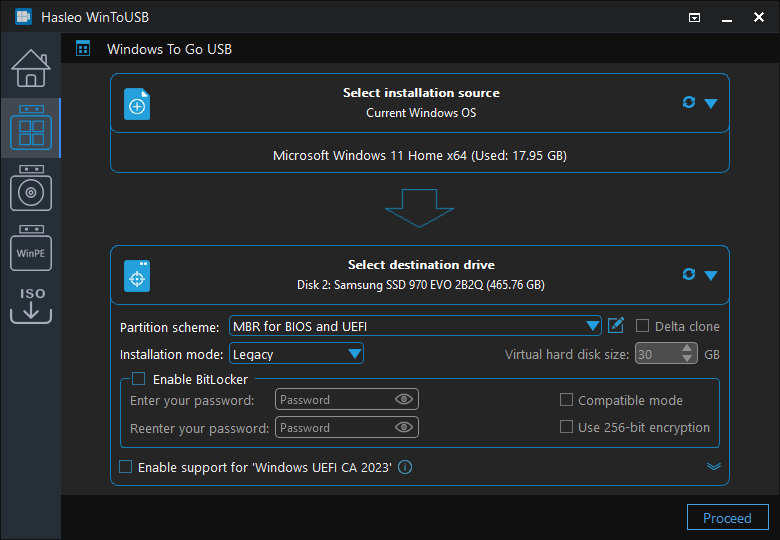The image size is (780, 540).
Task: Decrease virtual hard disk size with down arrow
Action: [x=687, y=359]
